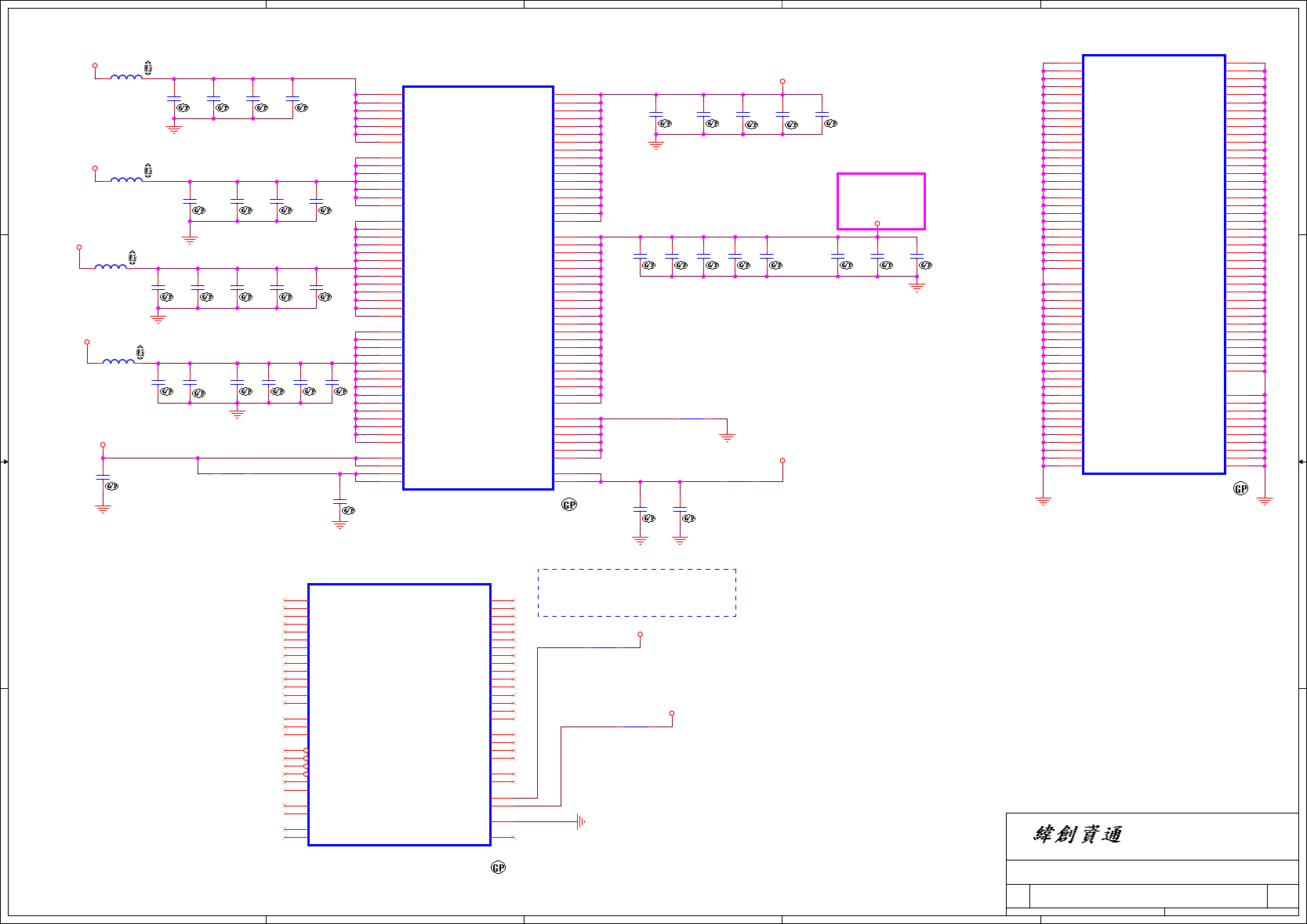Select the blue IC block at the bottom
Image resolution: width=1307 pixels, height=924 pixels.
[x=399, y=714]
